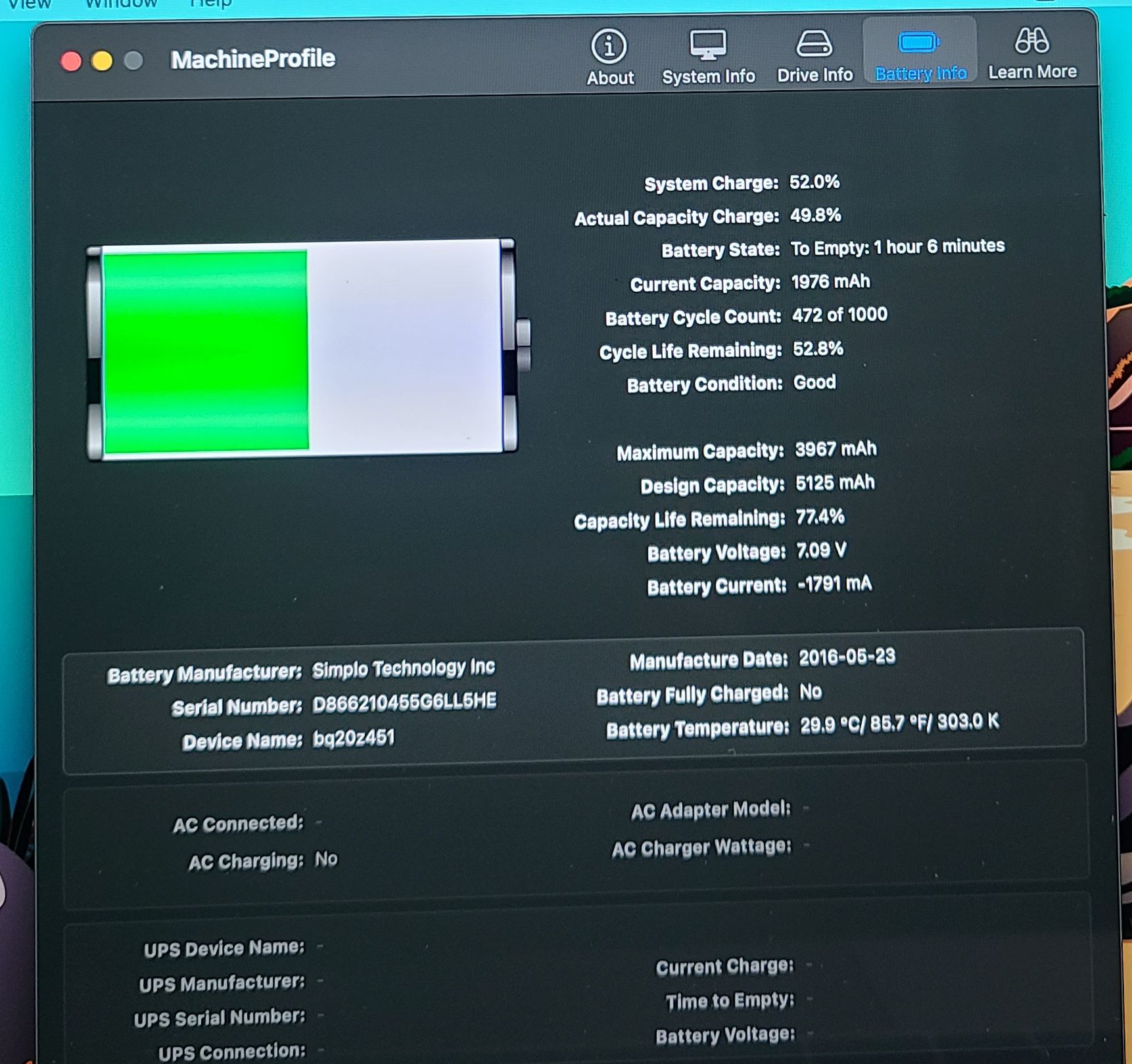The width and height of the screenshot is (1132, 1064).
Task: Click the Battery Cycle Count label
Action: 693,317
